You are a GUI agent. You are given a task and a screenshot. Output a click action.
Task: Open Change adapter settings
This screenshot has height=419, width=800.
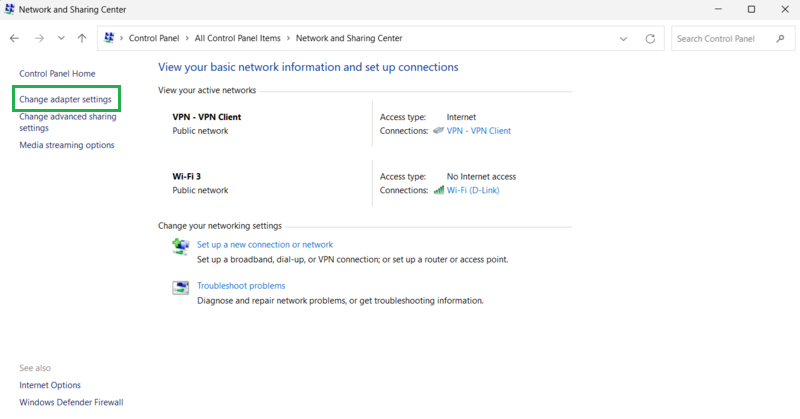tap(65, 99)
